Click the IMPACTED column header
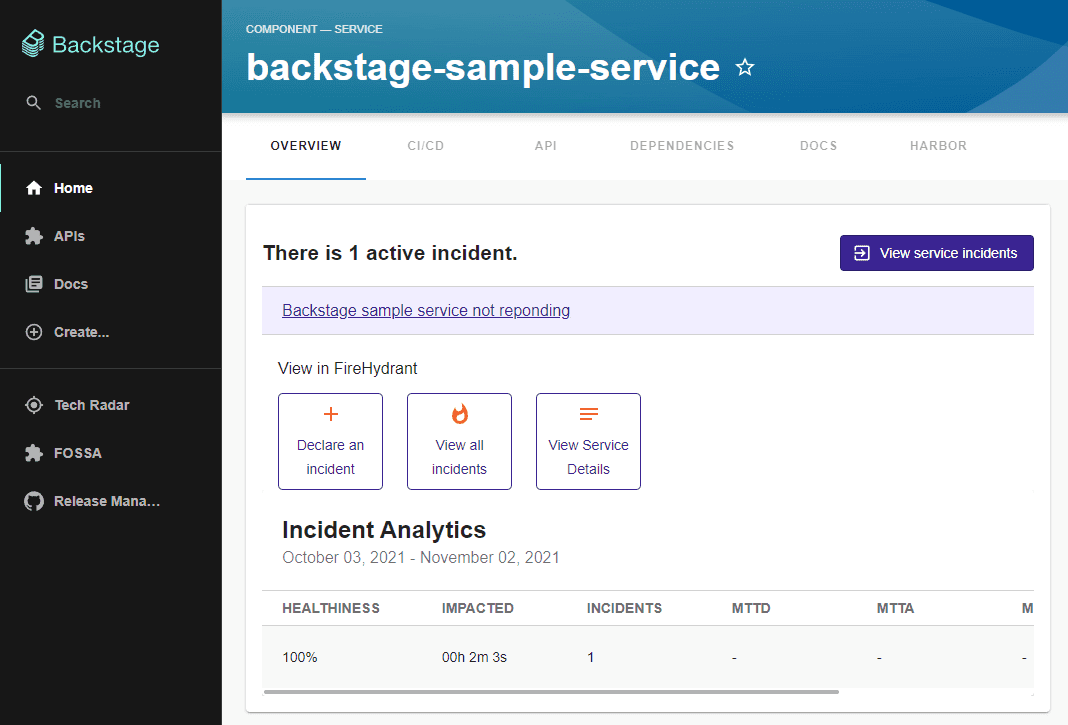This screenshot has height=725, width=1068. (477, 608)
